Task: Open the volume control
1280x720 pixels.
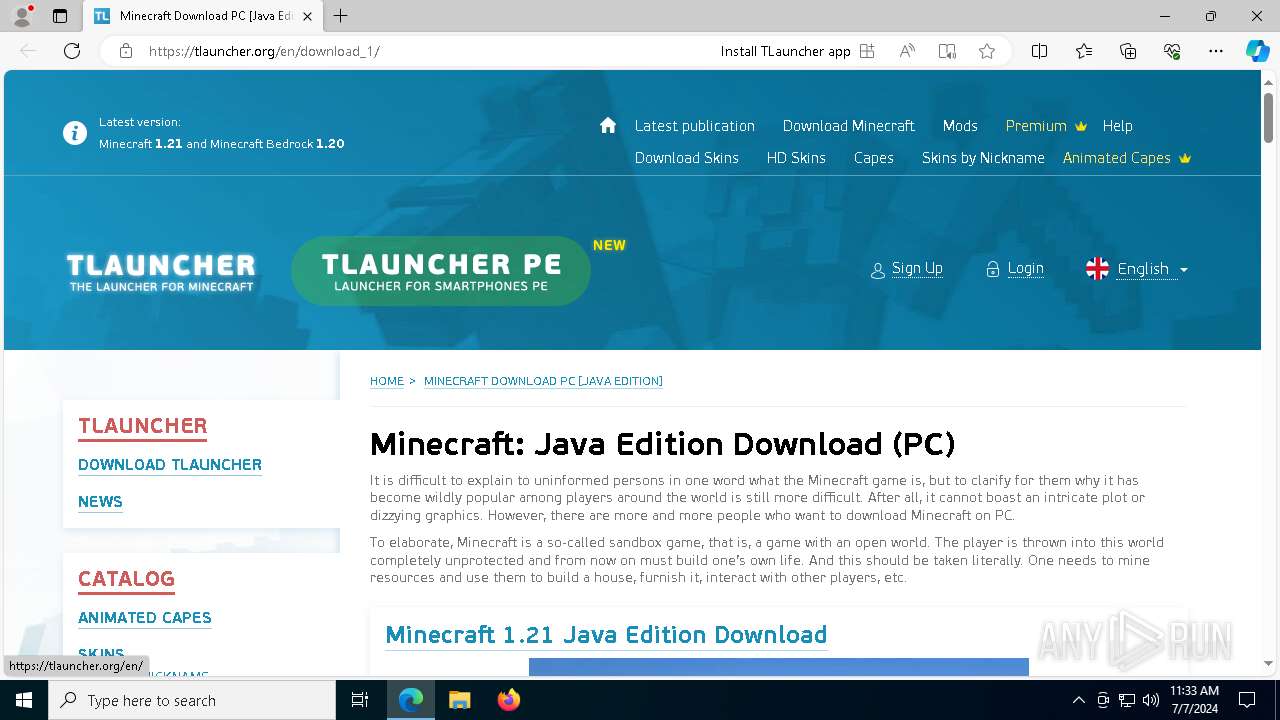Action: coord(1150,700)
